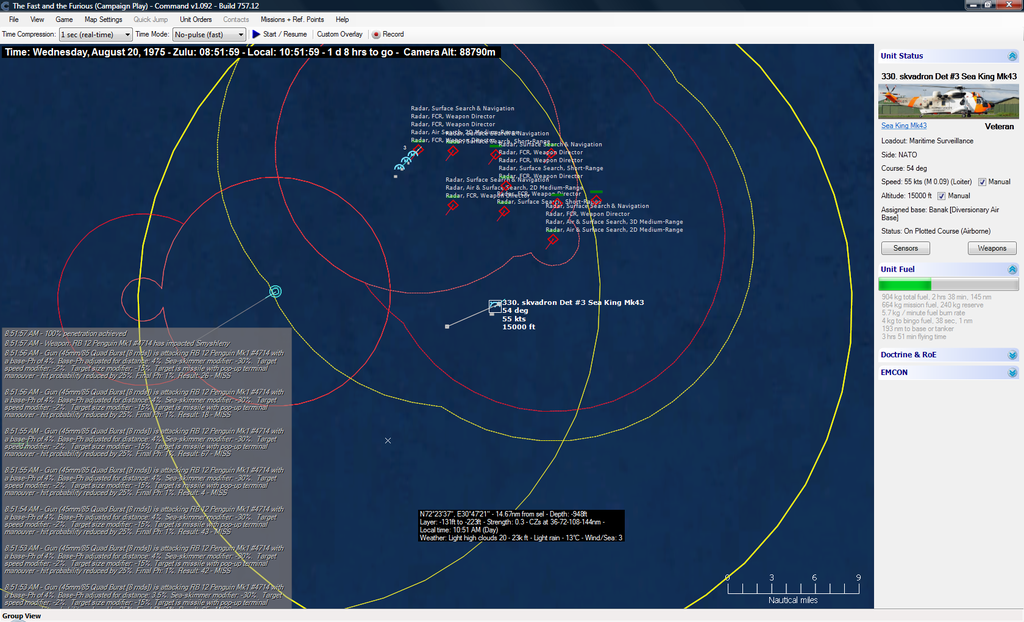Select the Sea King Mk43 helicopter unit icon
Viewport: 1024px width, 622px height.
tap(495, 306)
